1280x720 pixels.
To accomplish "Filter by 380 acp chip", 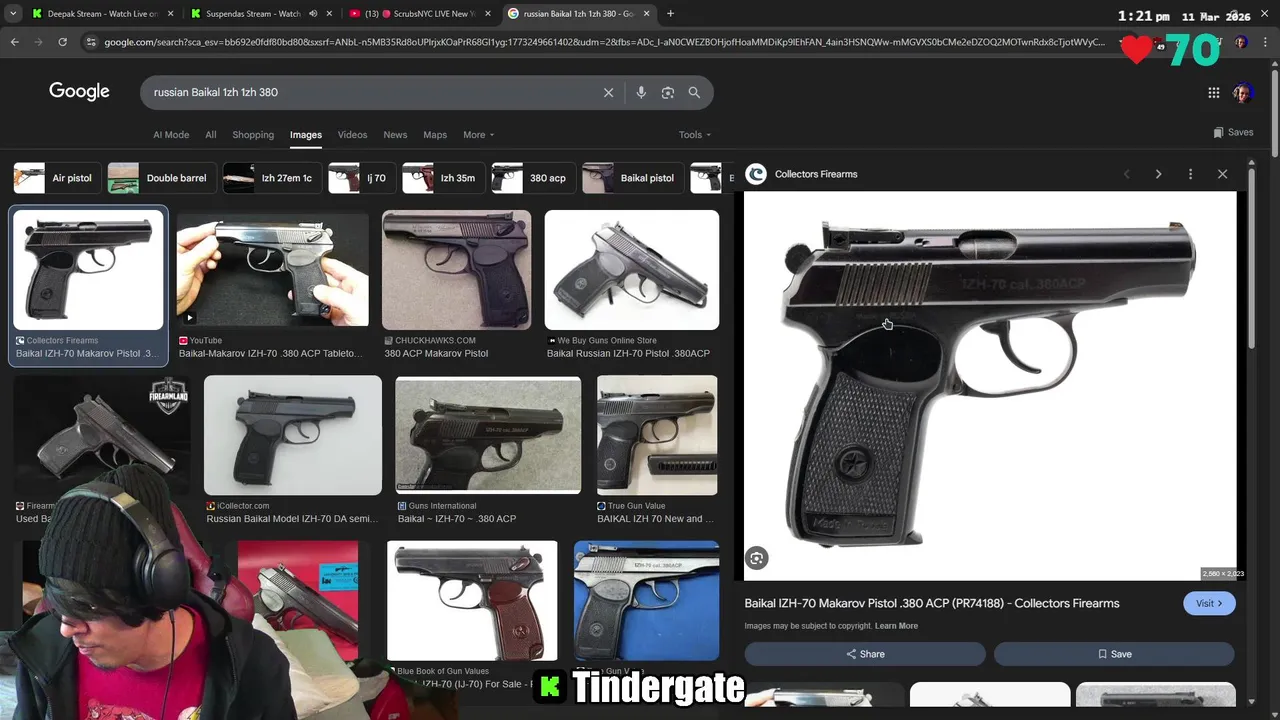I will (x=532, y=178).
